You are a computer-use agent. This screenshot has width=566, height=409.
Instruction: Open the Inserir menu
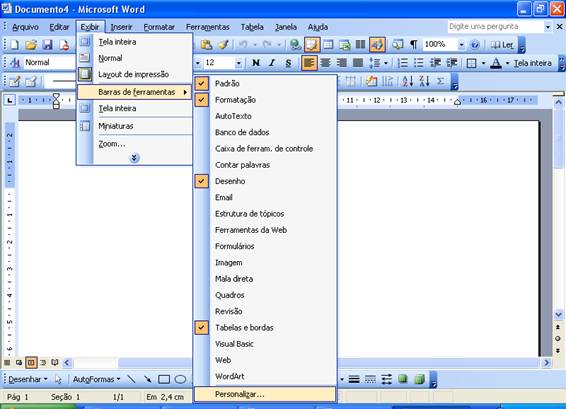[x=121, y=27]
